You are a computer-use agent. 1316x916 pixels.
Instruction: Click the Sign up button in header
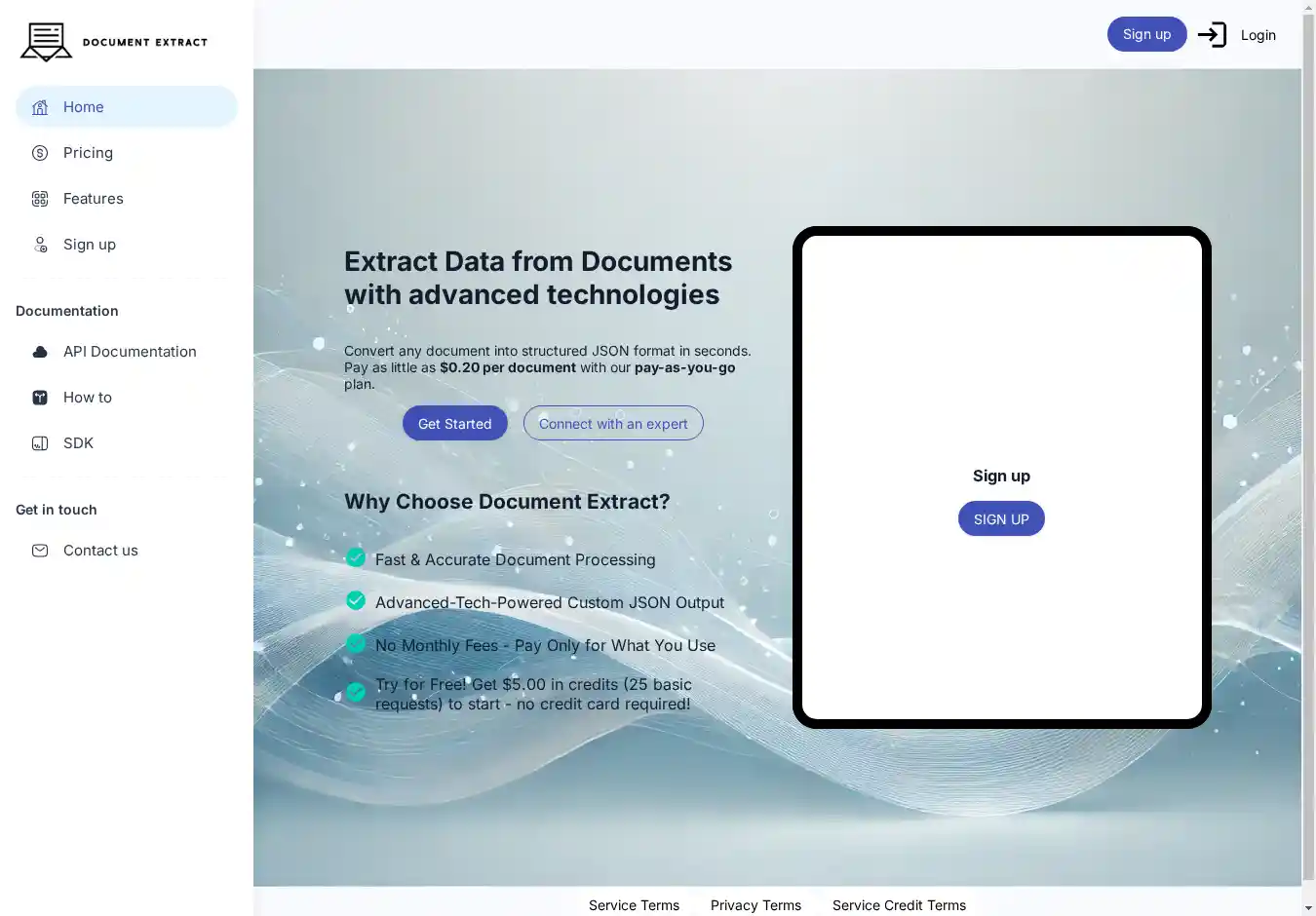pos(1146,34)
